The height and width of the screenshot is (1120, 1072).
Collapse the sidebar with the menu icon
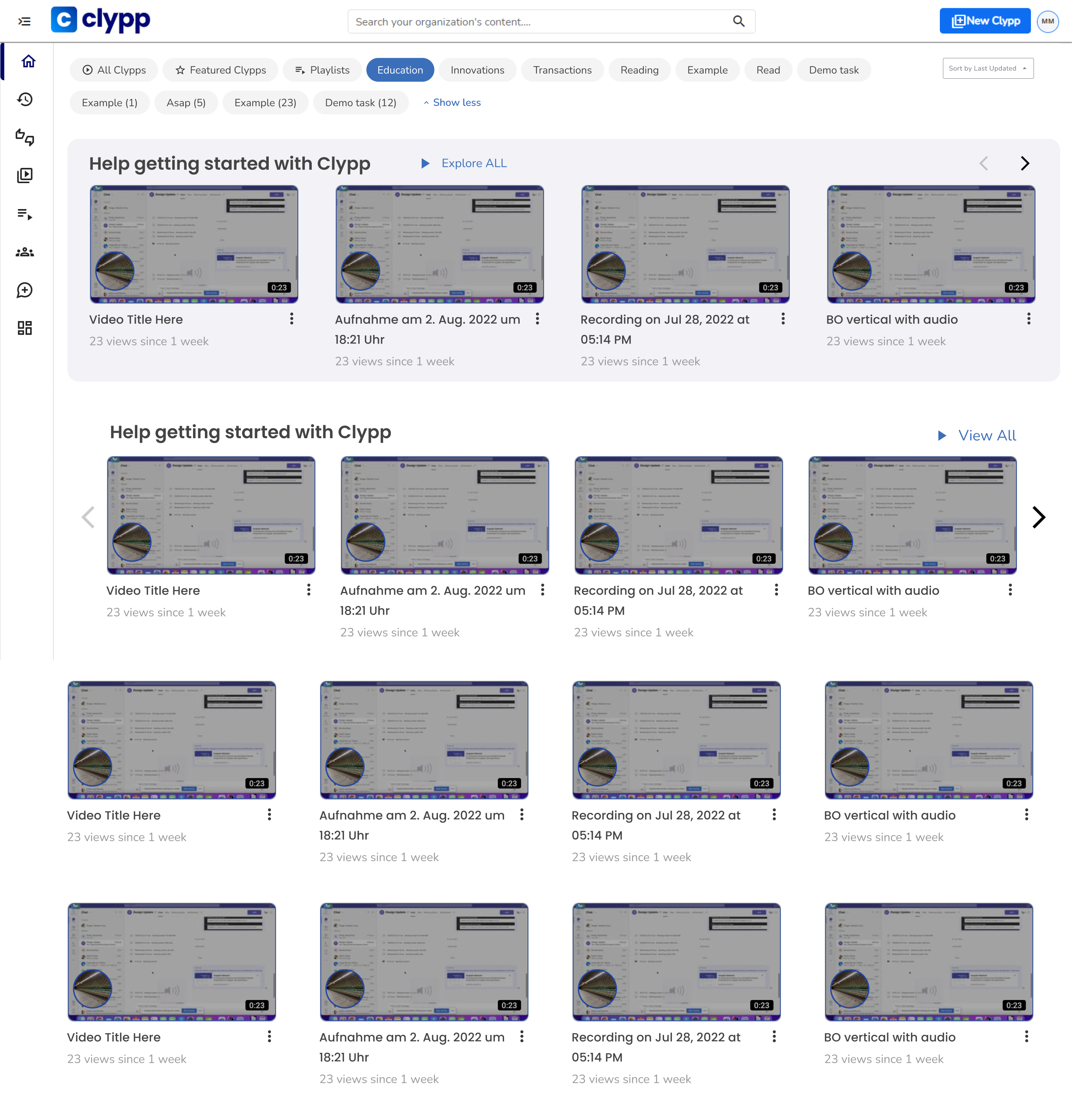point(24,22)
